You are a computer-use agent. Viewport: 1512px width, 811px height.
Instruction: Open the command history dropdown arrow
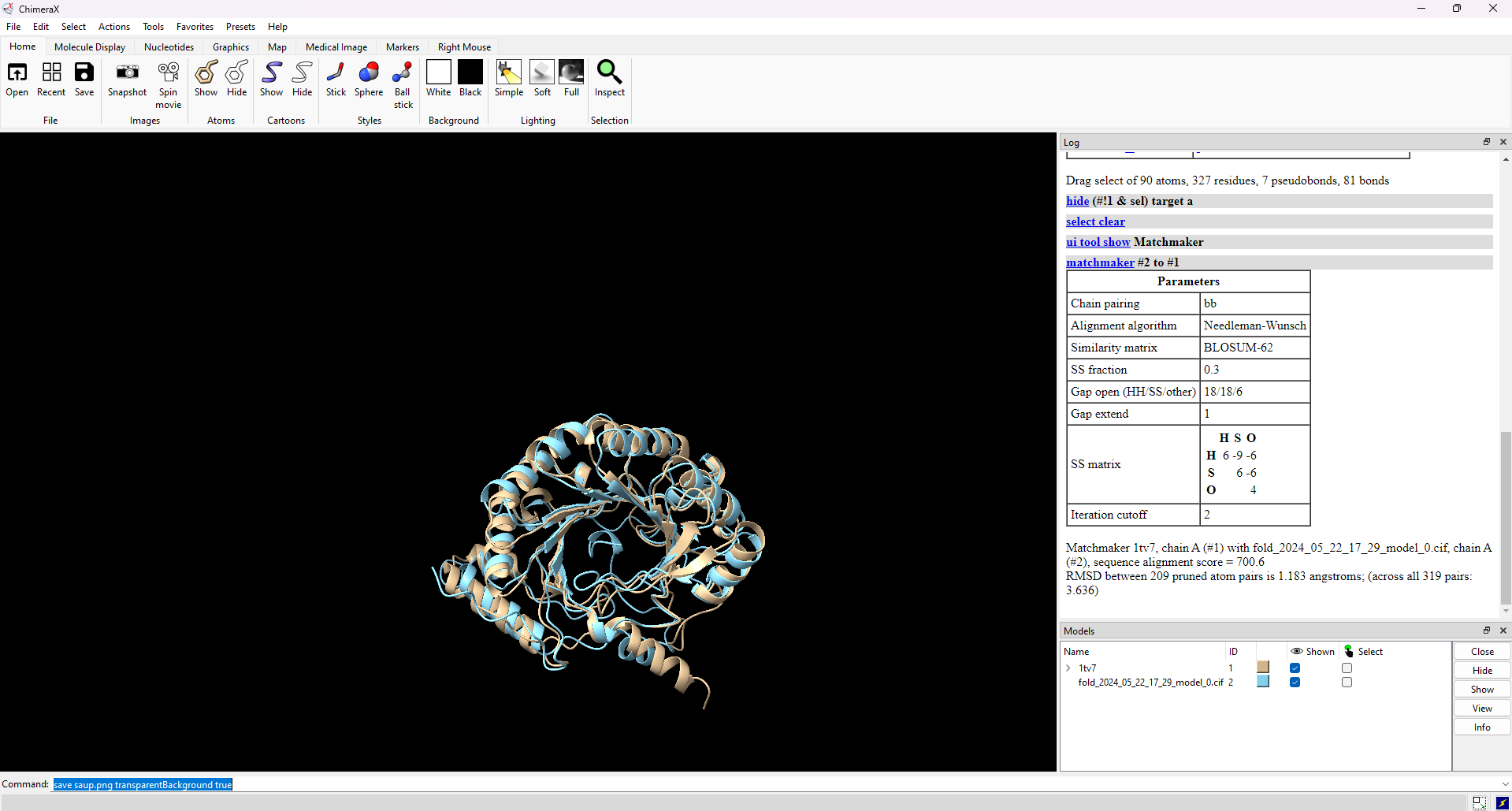[x=1505, y=785]
